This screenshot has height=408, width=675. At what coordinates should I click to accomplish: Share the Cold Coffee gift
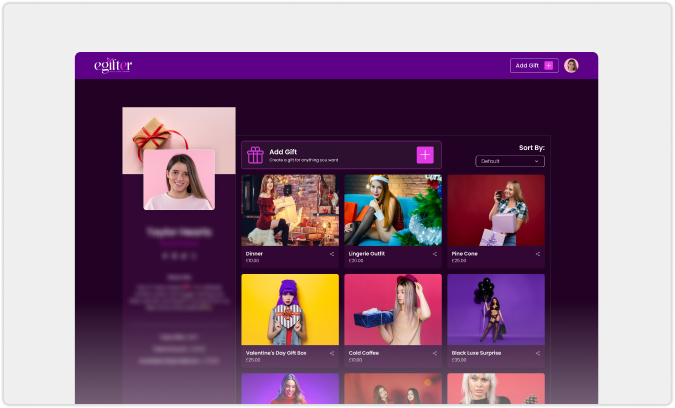[x=435, y=353]
